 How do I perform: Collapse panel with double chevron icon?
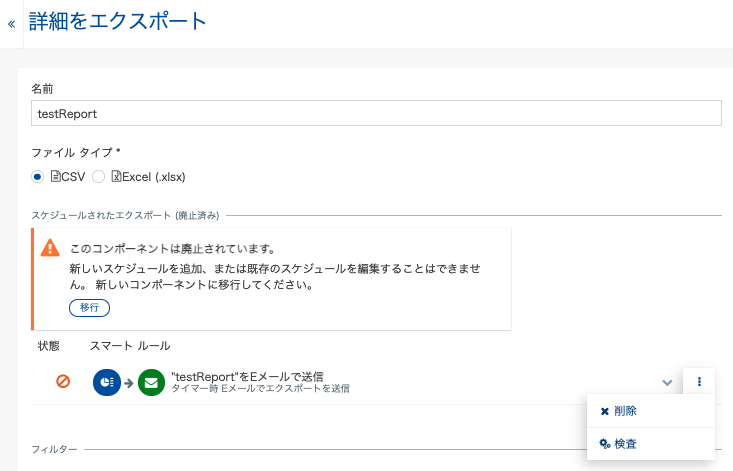(11, 24)
